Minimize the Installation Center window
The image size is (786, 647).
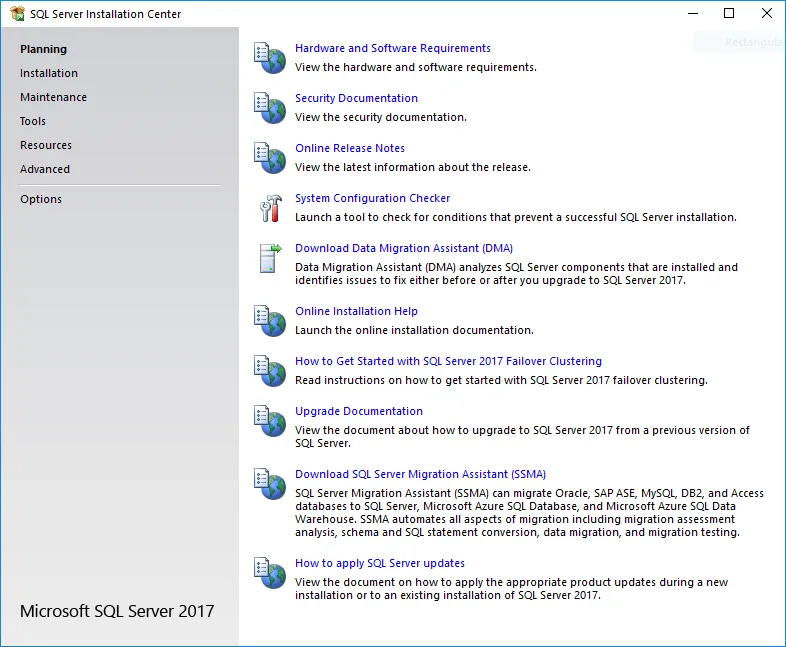[x=693, y=14]
